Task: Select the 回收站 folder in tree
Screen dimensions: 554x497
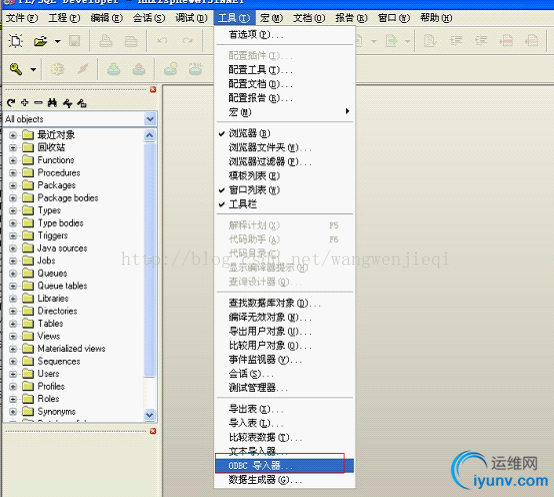Action: pos(51,147)
